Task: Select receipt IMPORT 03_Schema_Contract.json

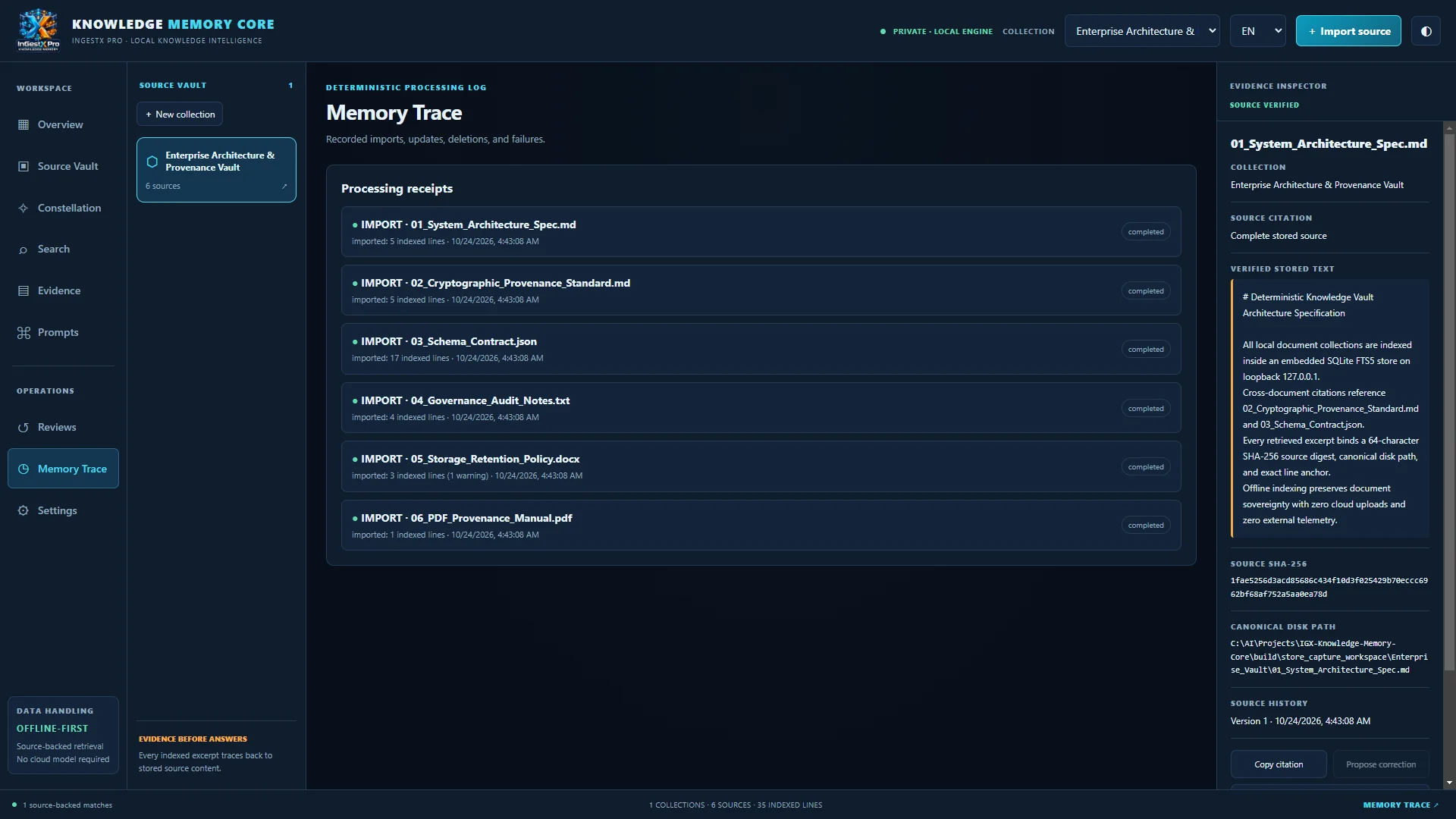Action: click(x=761, y=349)
